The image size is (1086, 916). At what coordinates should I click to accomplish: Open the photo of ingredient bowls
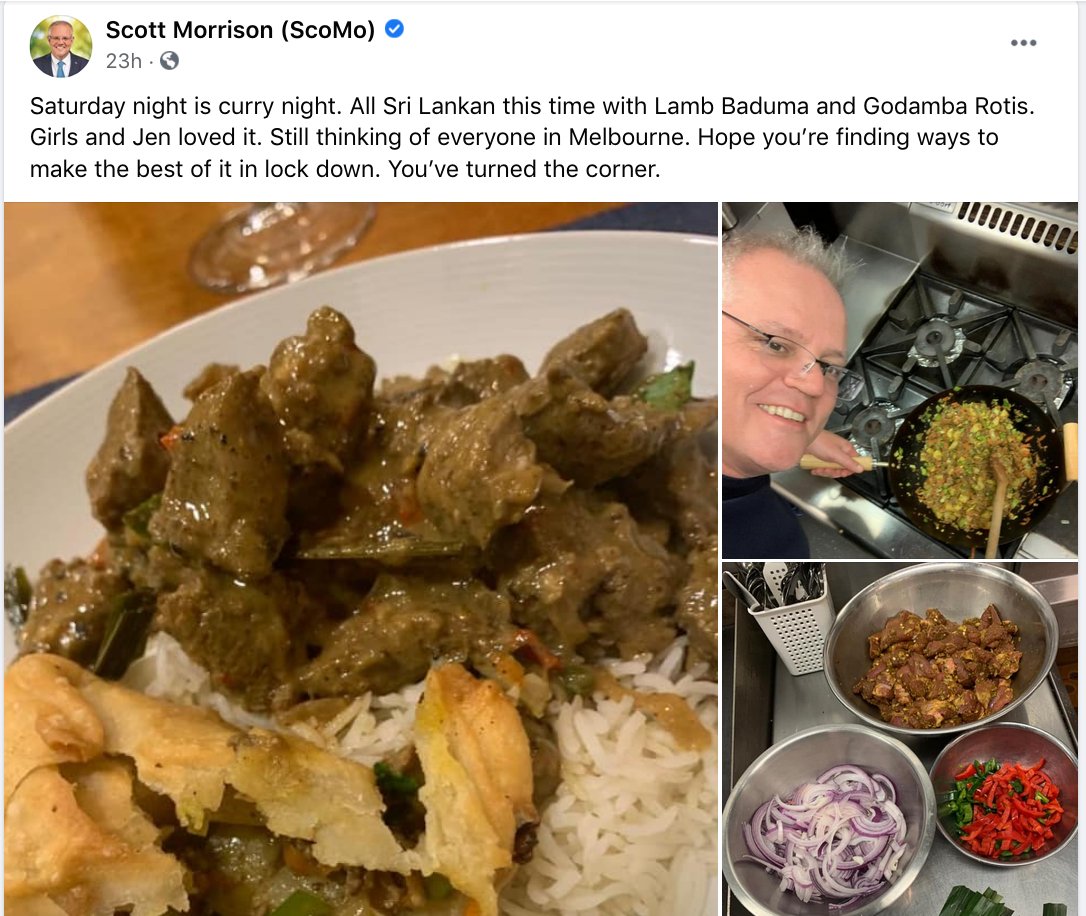(x=900, y=739)
